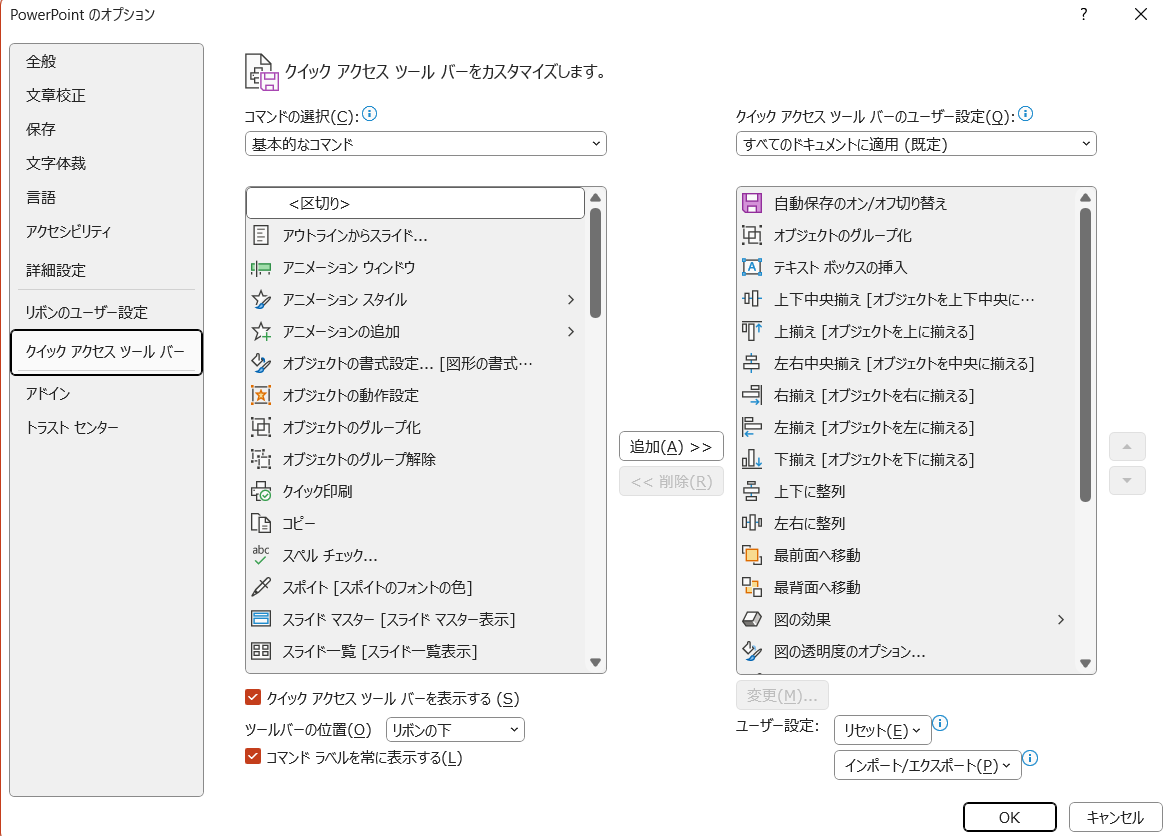Viewport: 1163px width, 836px height.
Task: Click the 左揃え align left icon
Action: [x=751, y=427]
